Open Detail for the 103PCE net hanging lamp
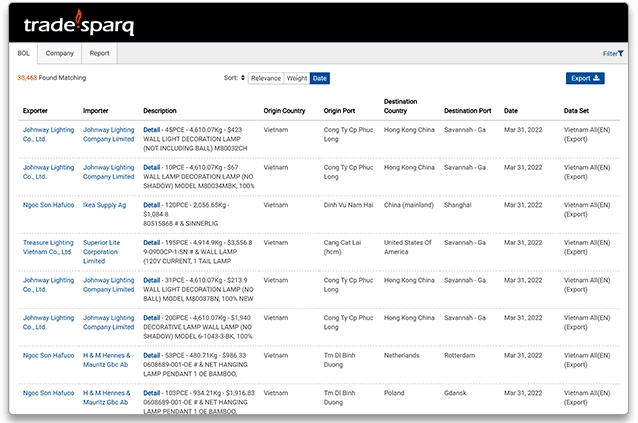638x423 pixels. 151,393
